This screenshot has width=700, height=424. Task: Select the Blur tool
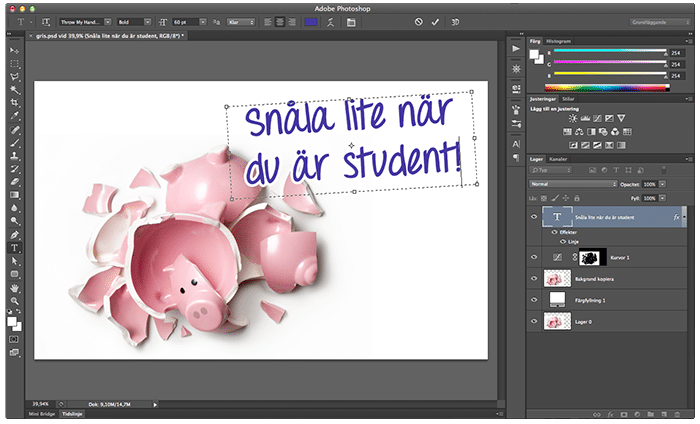14,208
